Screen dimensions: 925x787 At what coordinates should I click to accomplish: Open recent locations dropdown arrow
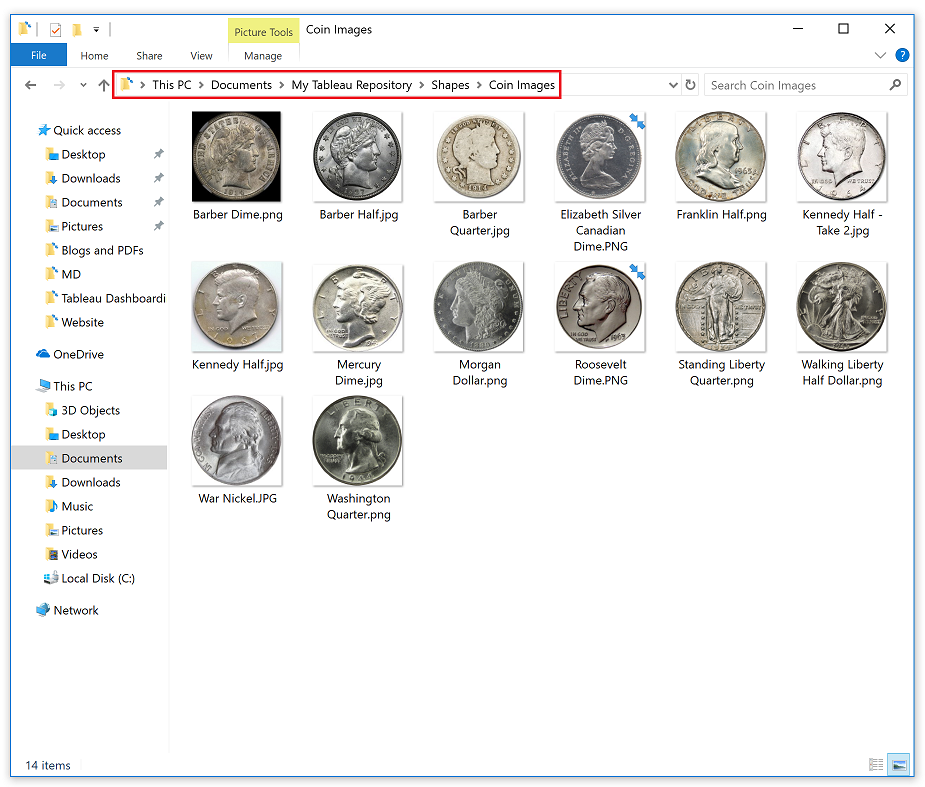[x=83, y=85]
